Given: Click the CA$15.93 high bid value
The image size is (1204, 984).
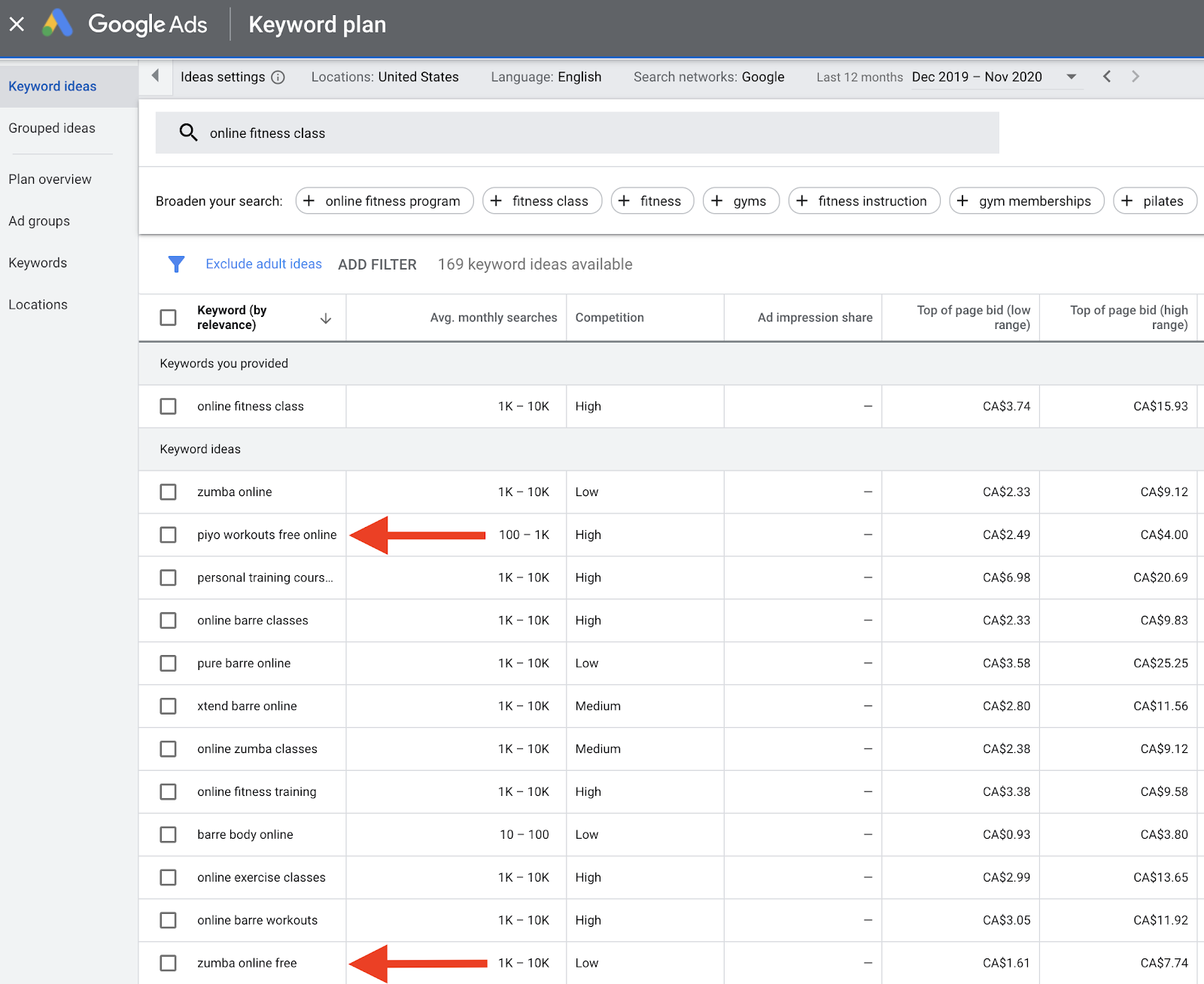Looking at the screenshot, I should coord(1160,407).
